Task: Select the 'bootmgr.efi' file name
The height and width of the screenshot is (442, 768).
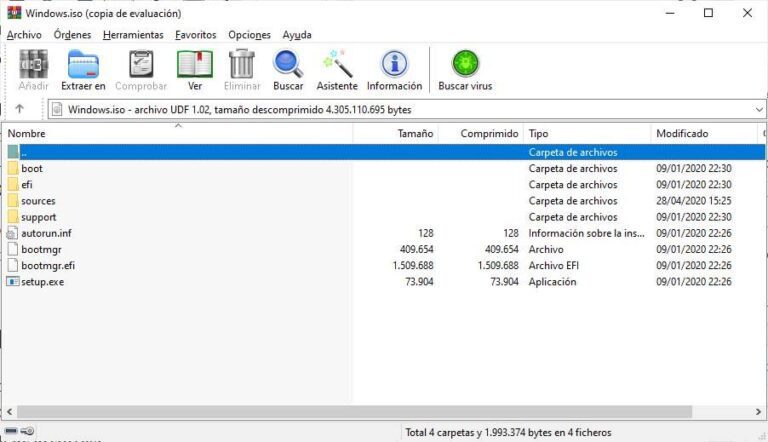Action: click(48, 266)
